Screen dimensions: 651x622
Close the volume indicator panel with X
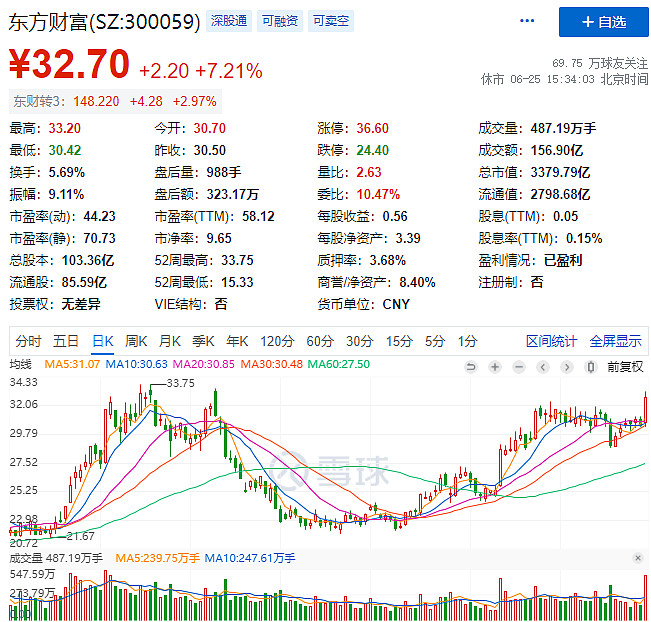(x=638, y=558)
